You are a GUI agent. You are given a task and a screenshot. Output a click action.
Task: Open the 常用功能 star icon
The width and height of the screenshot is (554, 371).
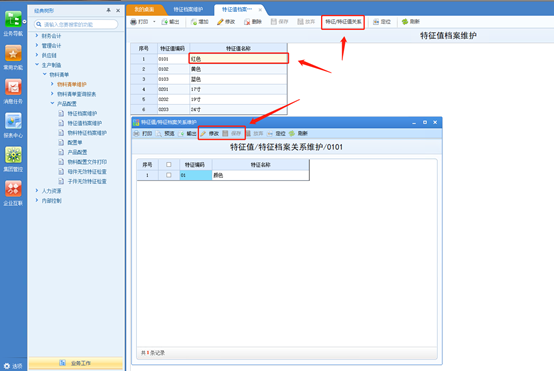pos(13,53)
